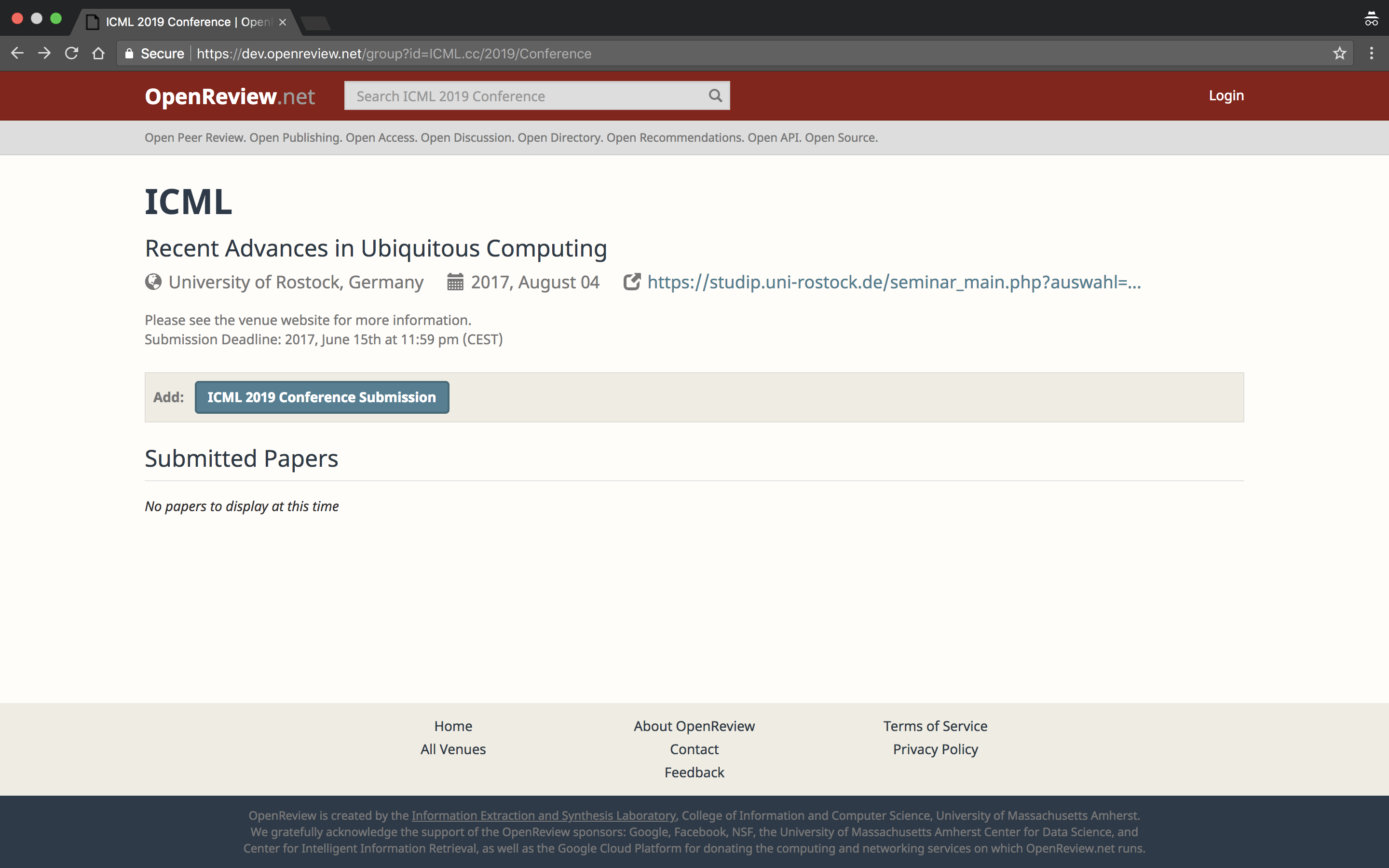The height and width of the screenshot is (868, 1389).
Task: Click the Add: label
Action: point(169,397)
